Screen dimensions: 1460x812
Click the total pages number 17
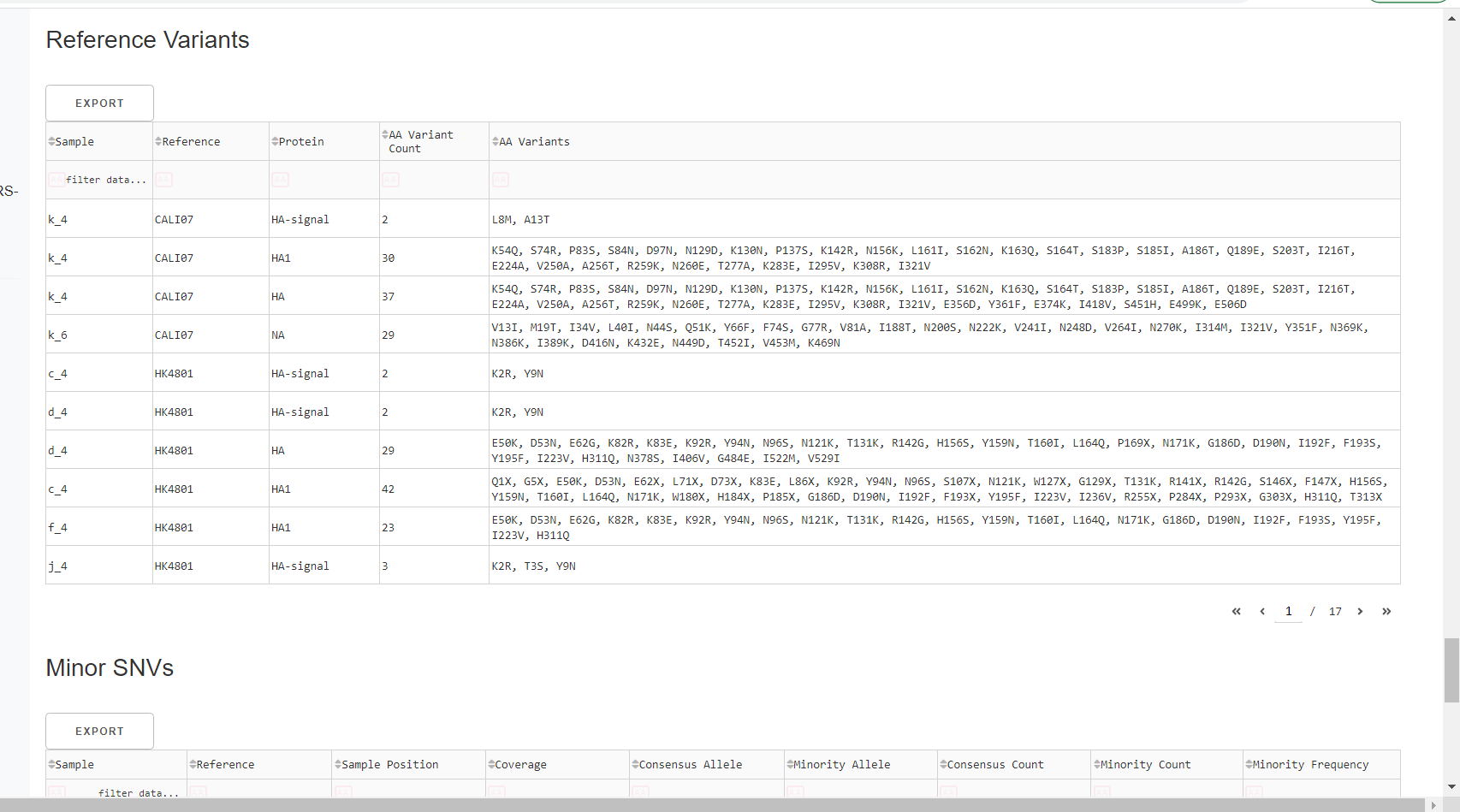tap(1335, 611)
